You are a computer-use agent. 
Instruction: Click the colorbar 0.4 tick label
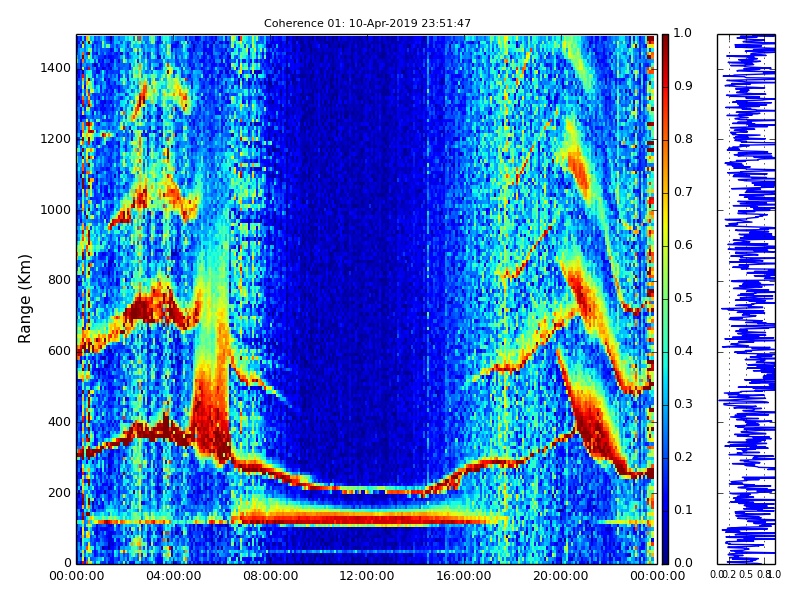683,351
